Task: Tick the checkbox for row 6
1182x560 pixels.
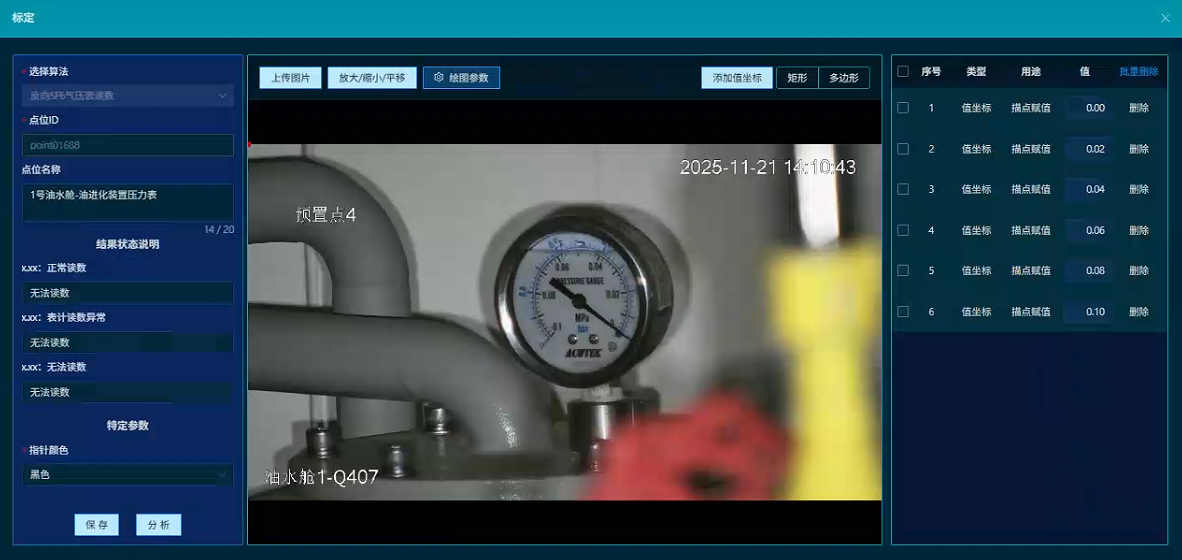Action: pos(903,312)
